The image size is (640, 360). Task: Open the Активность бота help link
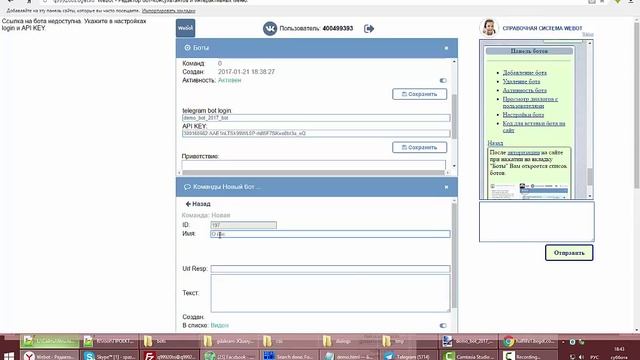[524, 90]
